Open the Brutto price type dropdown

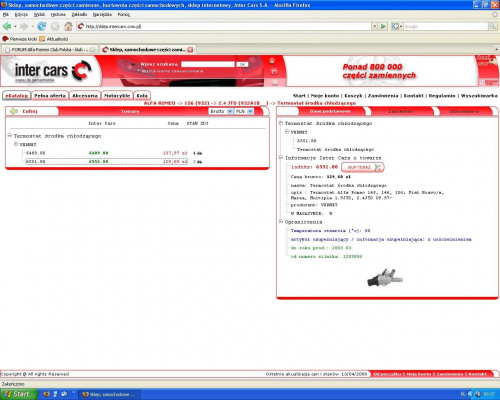(221, 111)
